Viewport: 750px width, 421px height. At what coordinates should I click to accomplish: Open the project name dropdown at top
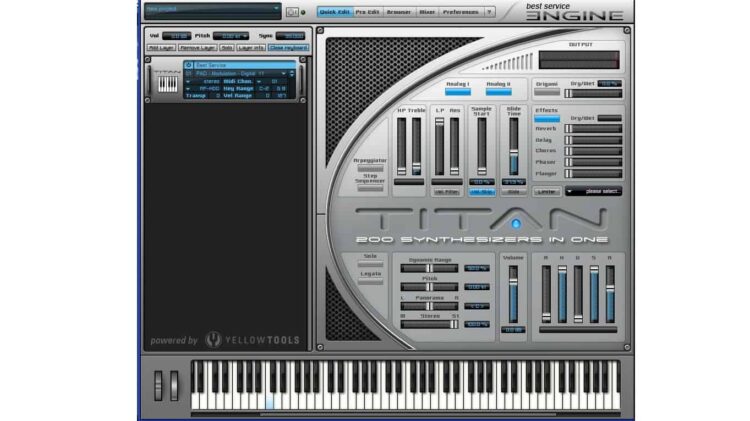pyautogui.click(x=213, y=11)
